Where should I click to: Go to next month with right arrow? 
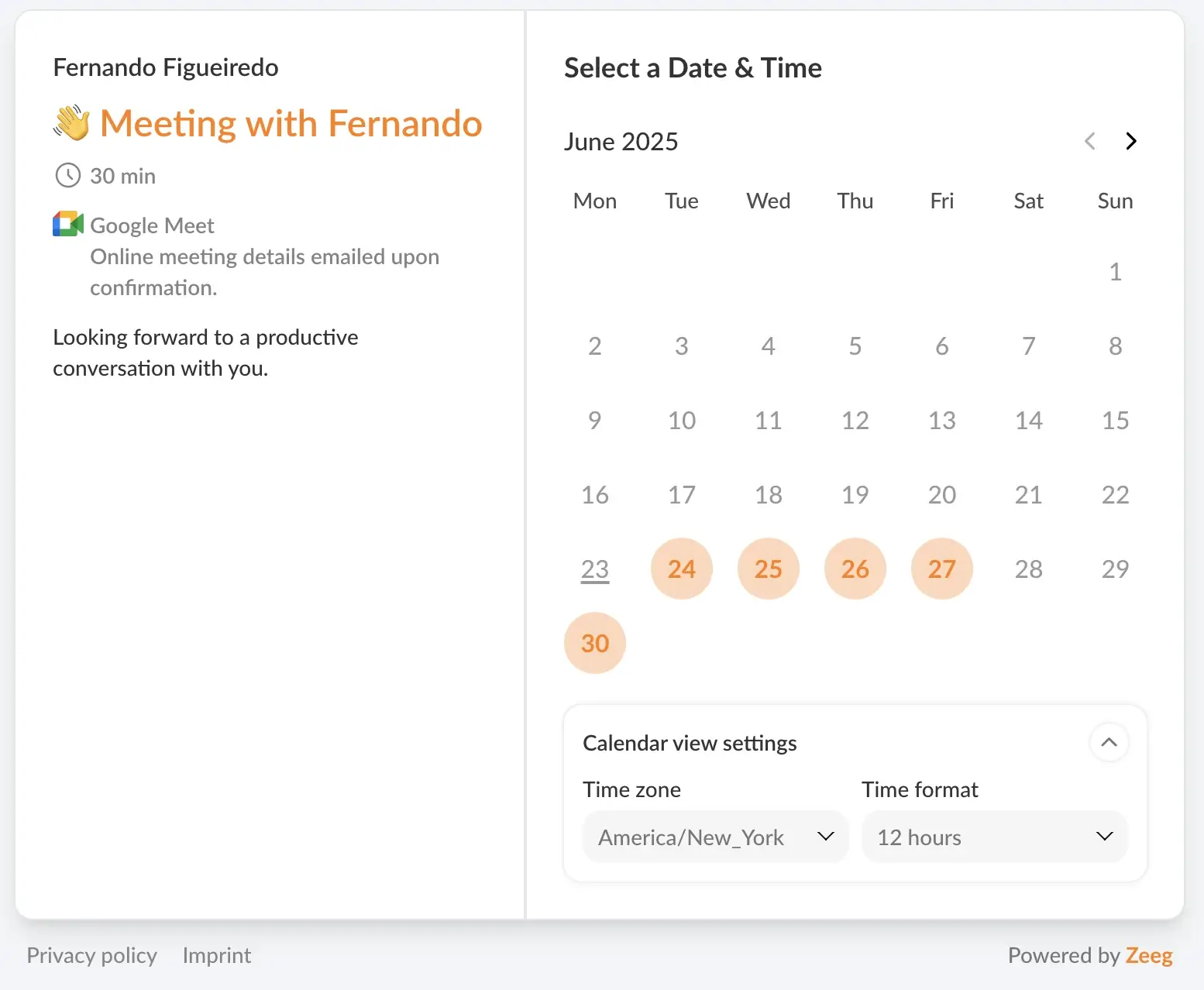[1130, 141]
